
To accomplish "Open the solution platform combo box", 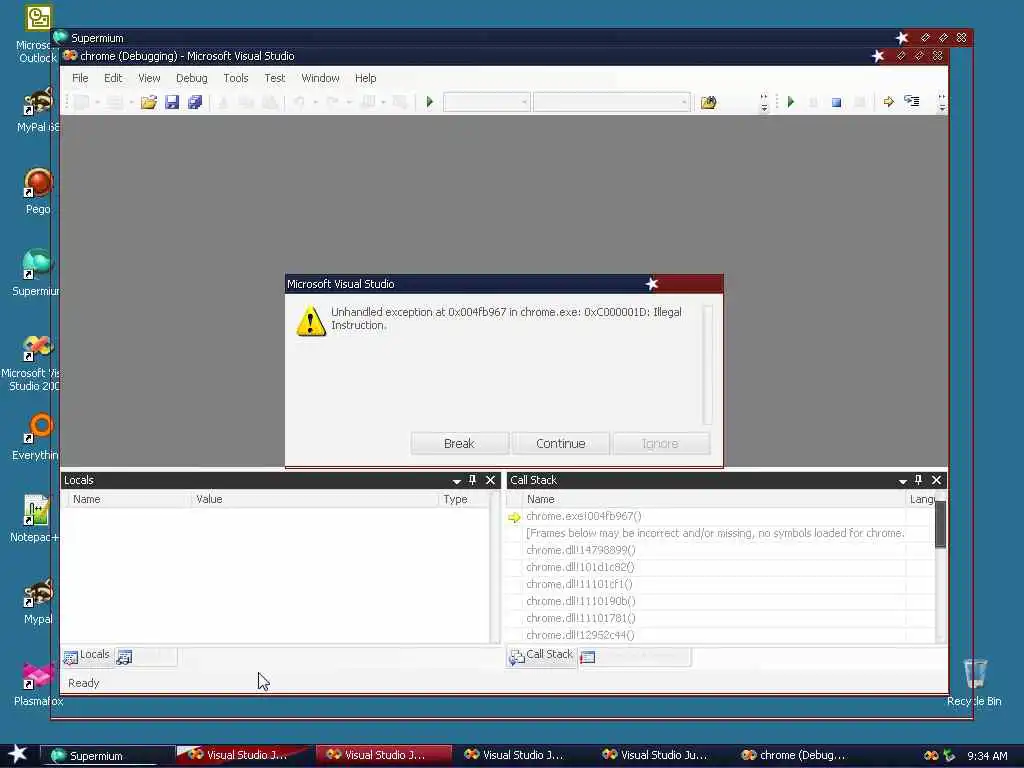I will point(611,102).
